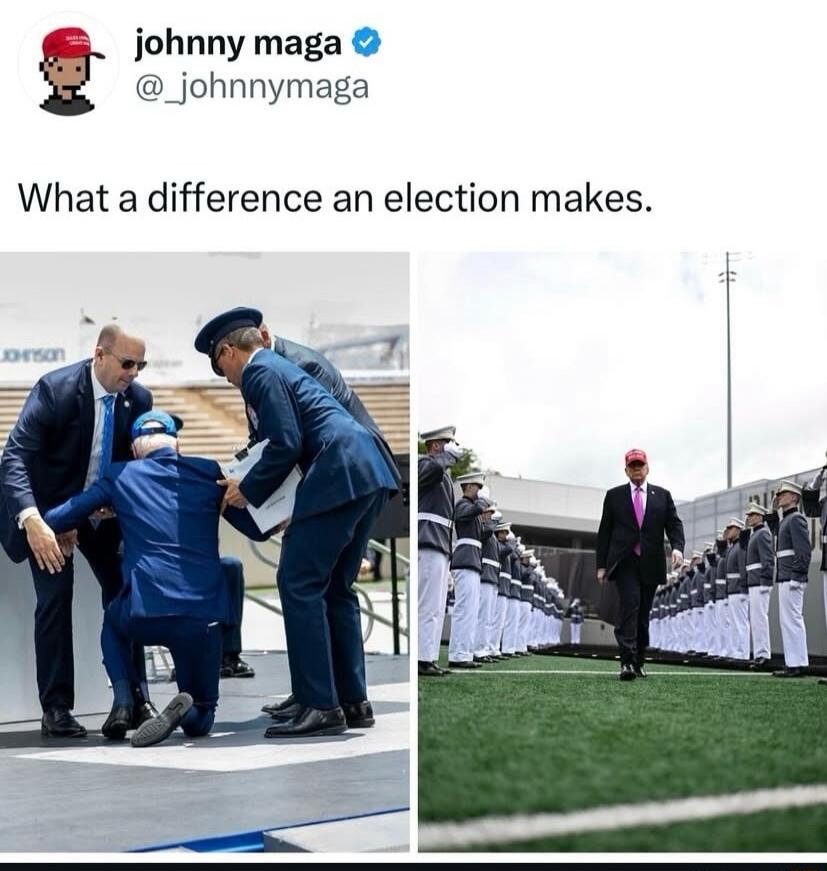The height and width of the screenshot is (871, 827).
Task: Click the red cap in the right photo
Action: click(635, 457)
